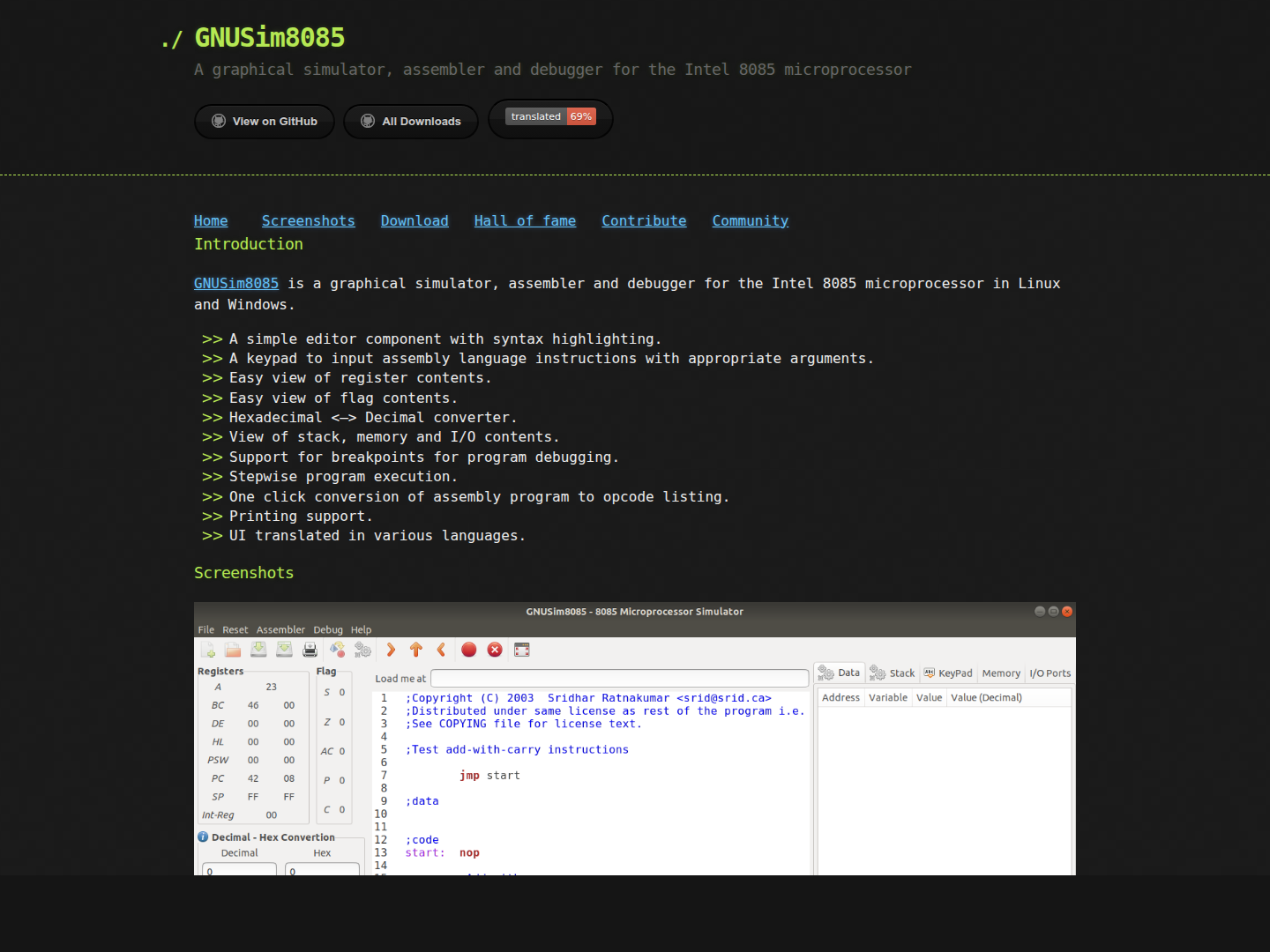Select the Stack tab in the screenshot
The width and height of the screenshot is (1270, 952).
click(x=893, y=673)
